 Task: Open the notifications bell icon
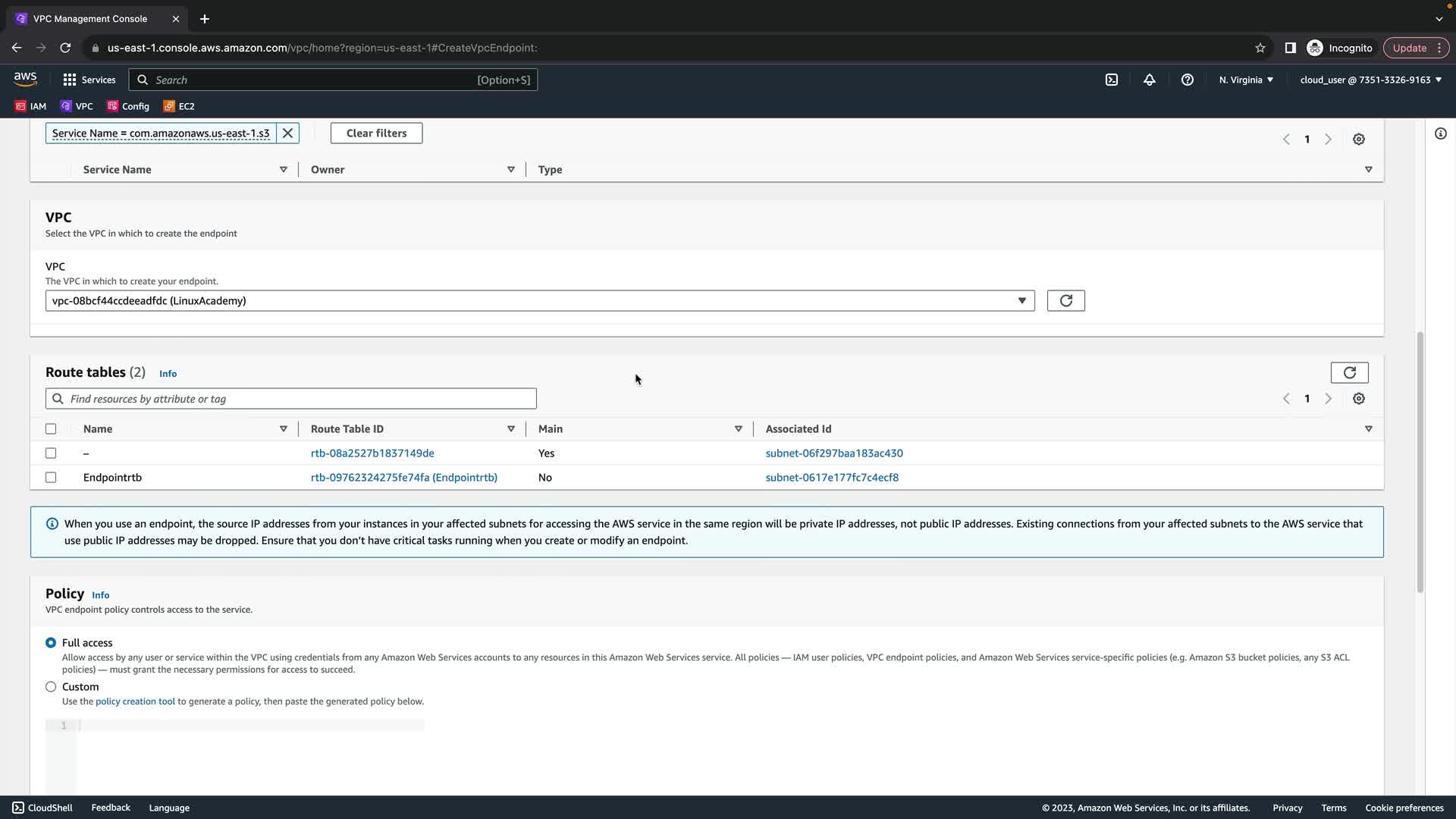pos(1150,80)
